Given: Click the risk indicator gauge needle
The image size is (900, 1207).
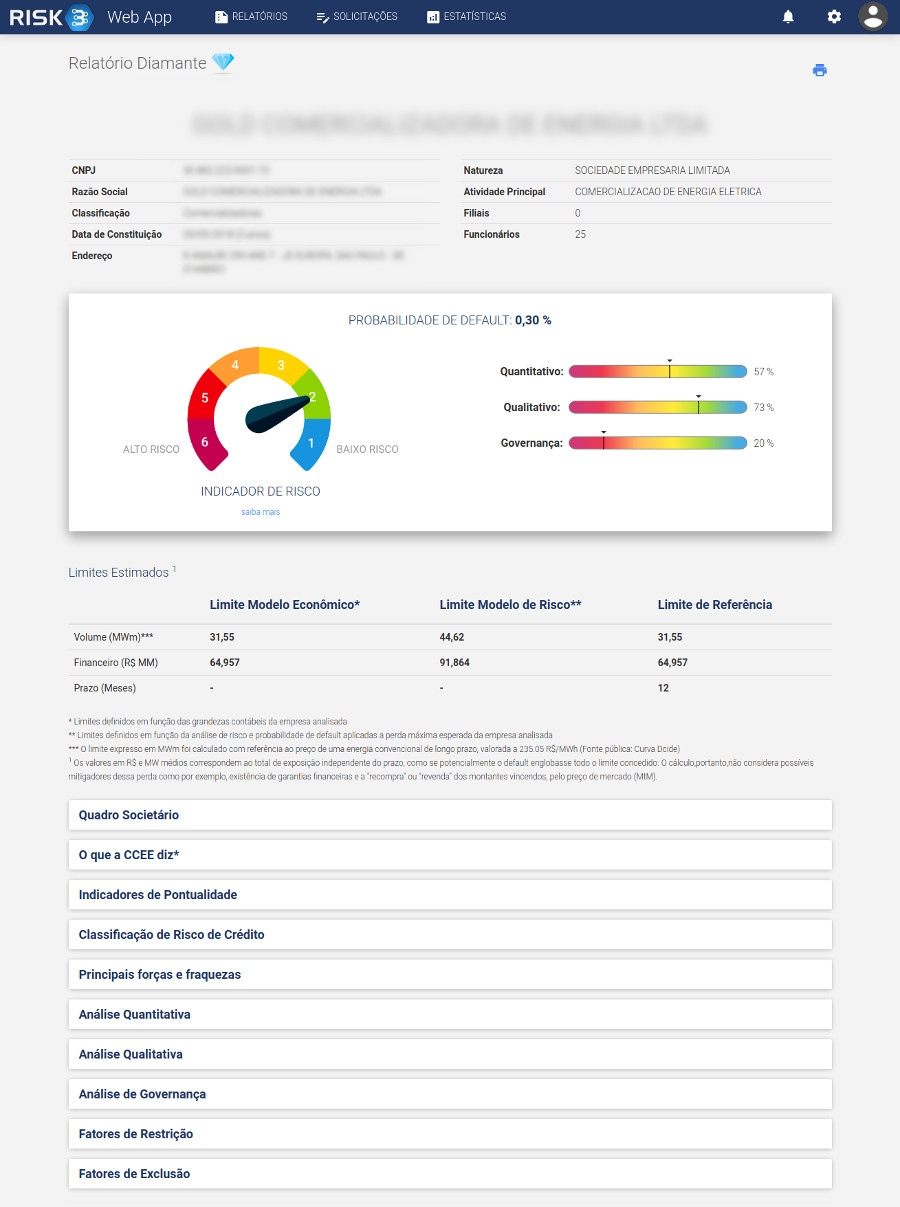Looking at the screenshot, I should tap(278, 413).
